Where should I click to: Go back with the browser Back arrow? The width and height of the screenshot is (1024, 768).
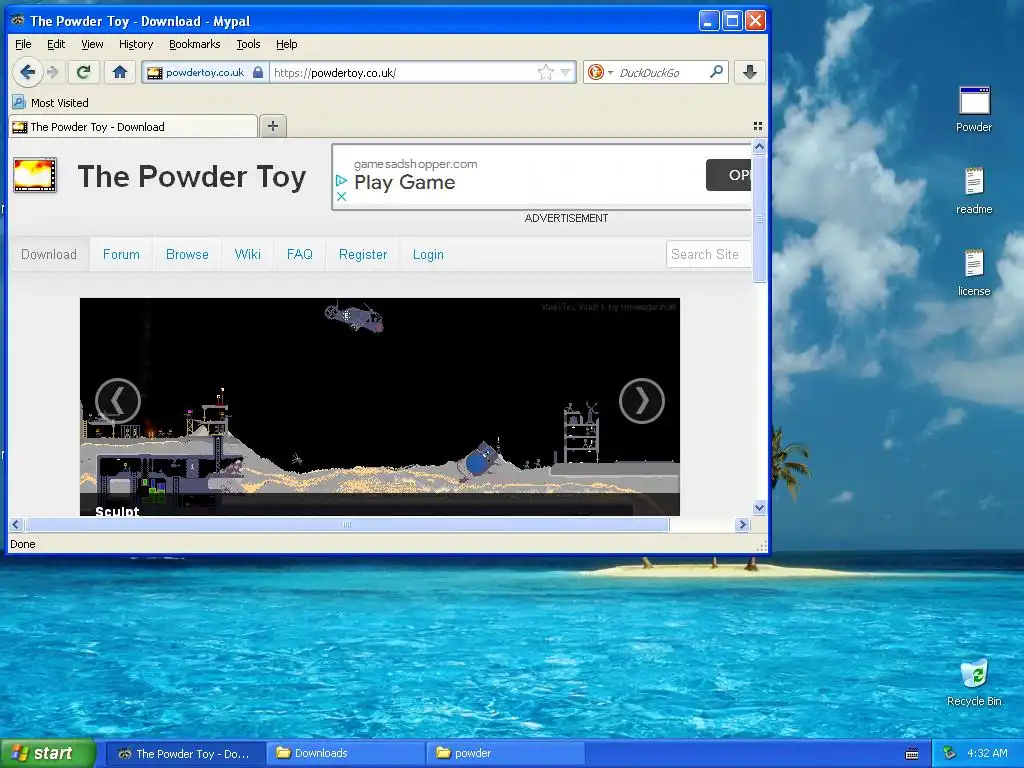point(27,72)
